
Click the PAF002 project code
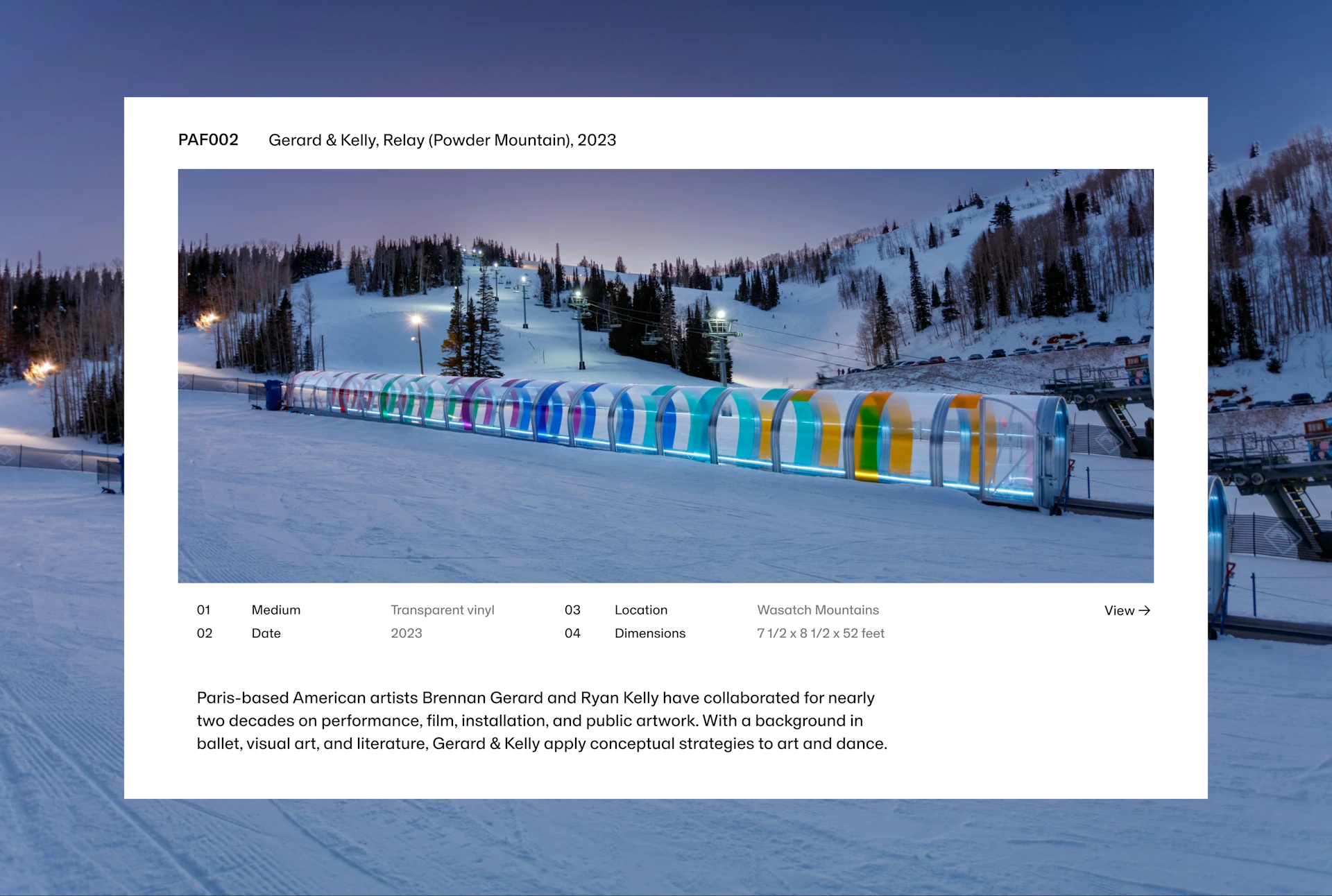(x=208, y=140)
